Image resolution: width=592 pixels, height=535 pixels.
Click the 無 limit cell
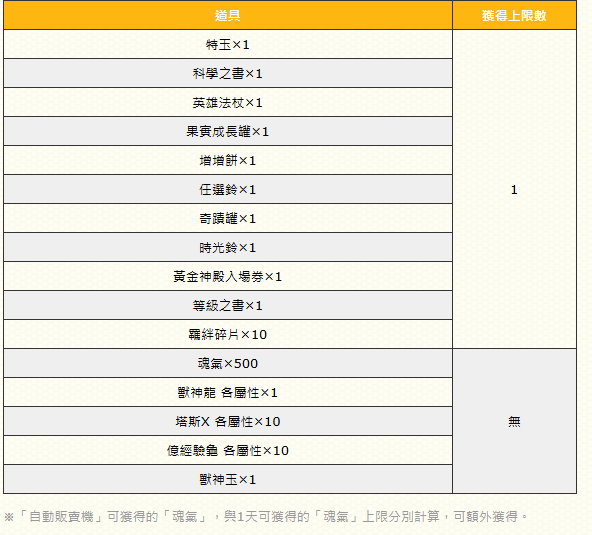tap(514, 421)
